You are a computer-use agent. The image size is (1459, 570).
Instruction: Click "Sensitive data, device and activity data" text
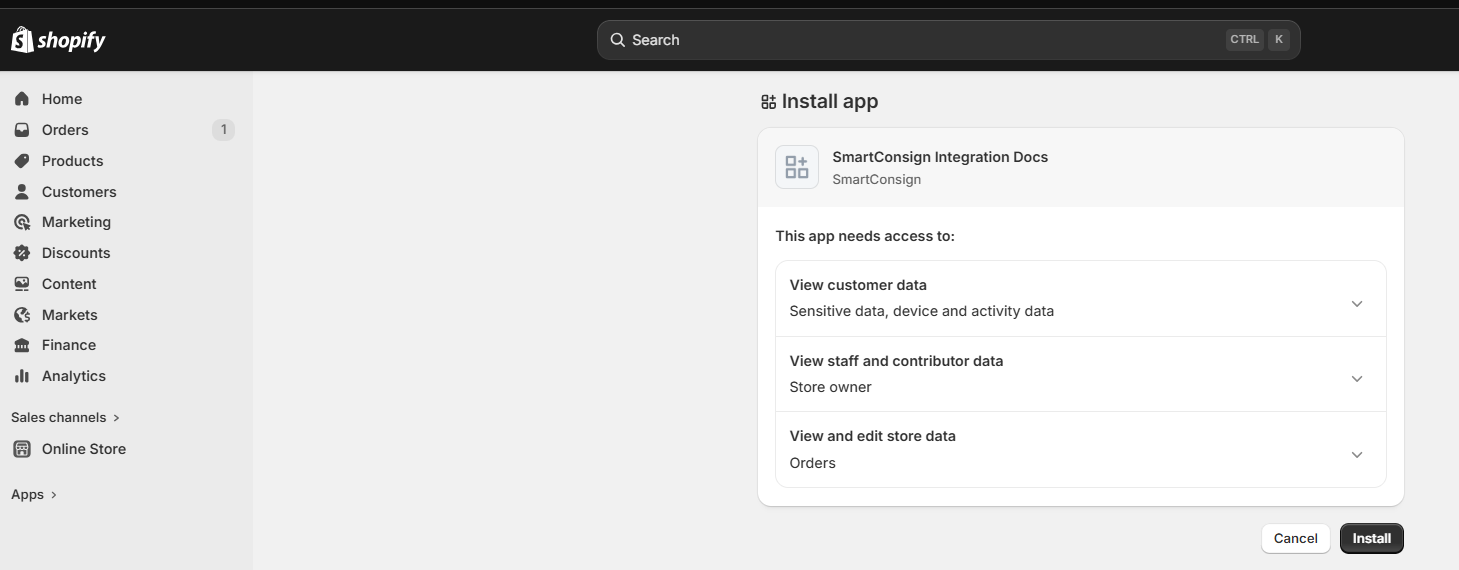(922, 311)
